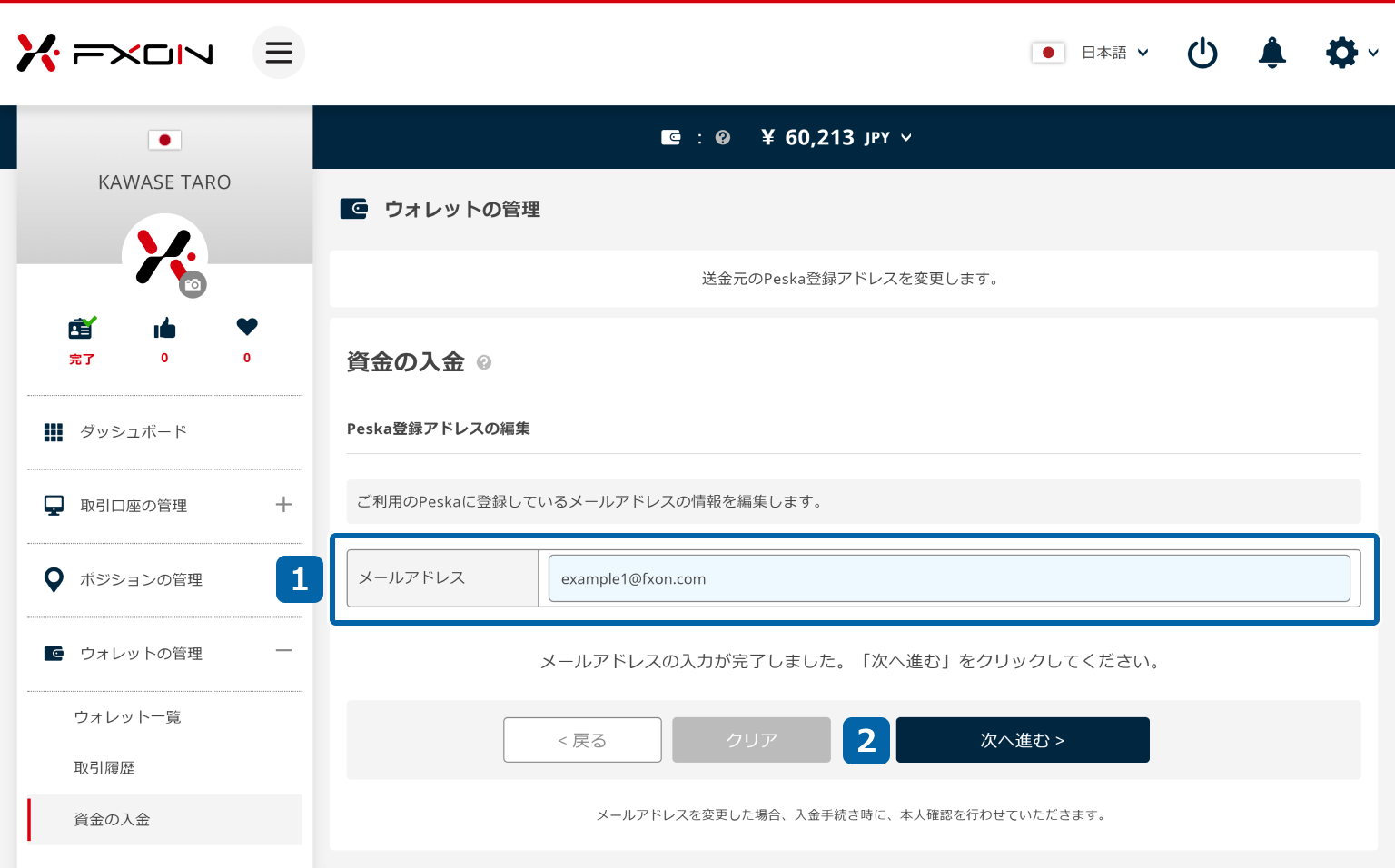Click the verification 完了 ID icon
The image size is (1395, 868).
[x=82, y=329]
